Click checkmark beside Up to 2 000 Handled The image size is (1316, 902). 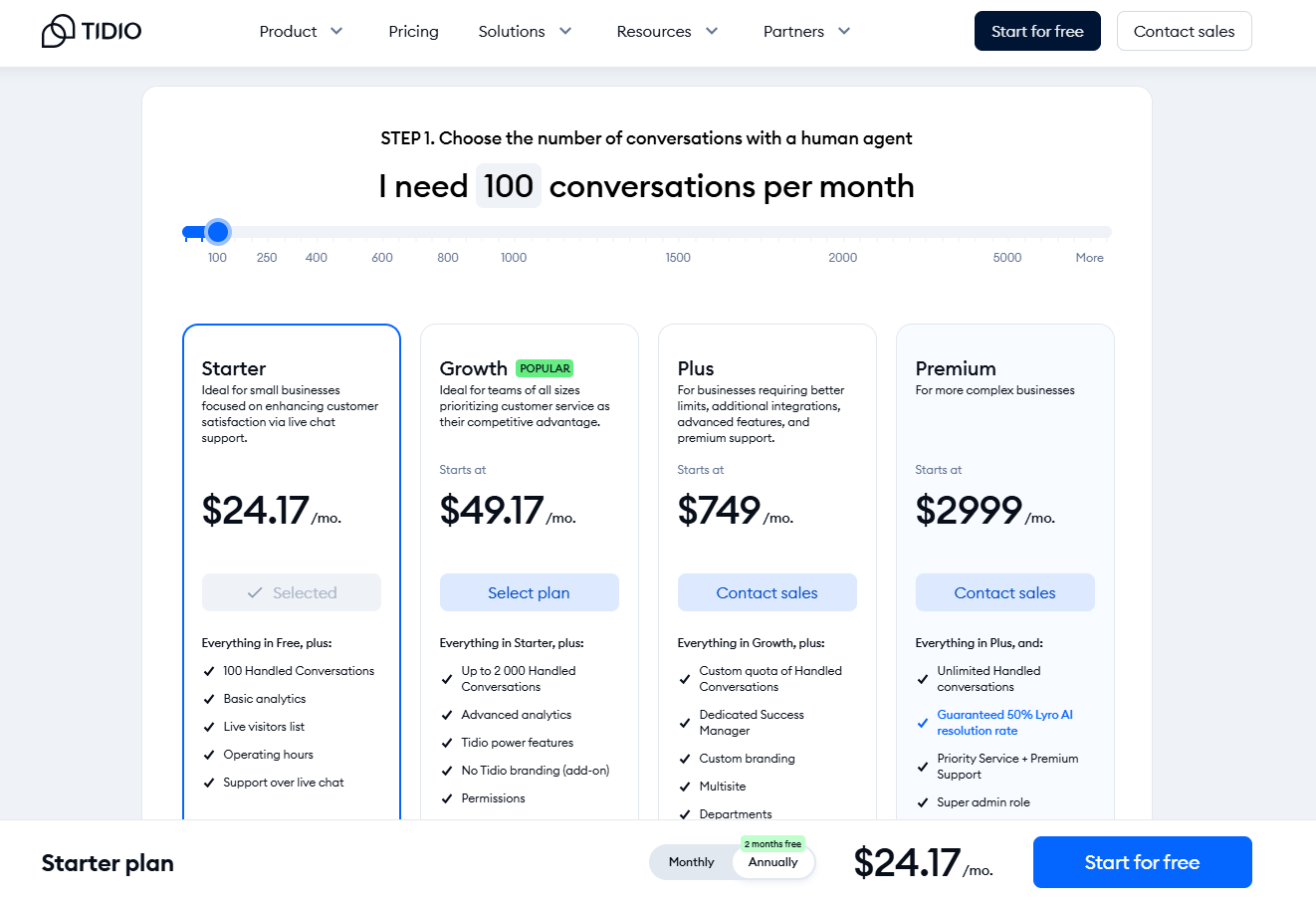click(x=447, y=679)
